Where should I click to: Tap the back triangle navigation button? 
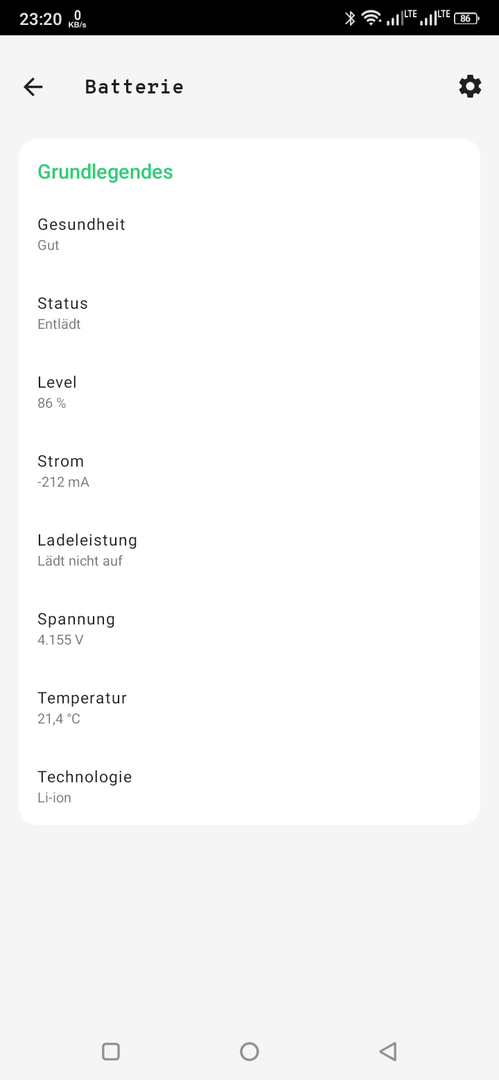(x=388, y=1051)
